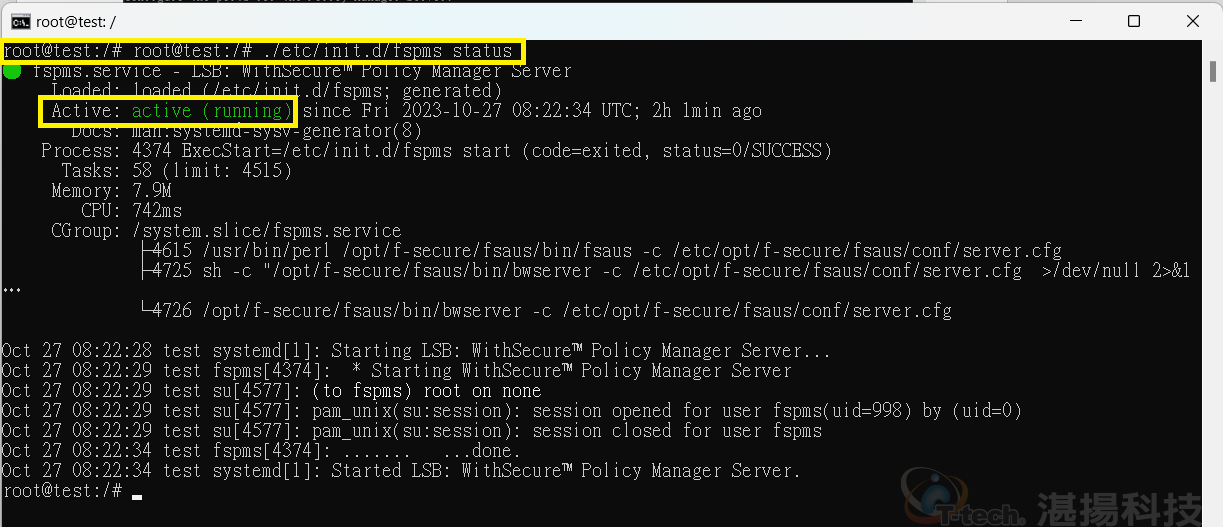Click the 'Process: 4374 ExecStart' line
The image size is (1223, 527).
(436, 151)
